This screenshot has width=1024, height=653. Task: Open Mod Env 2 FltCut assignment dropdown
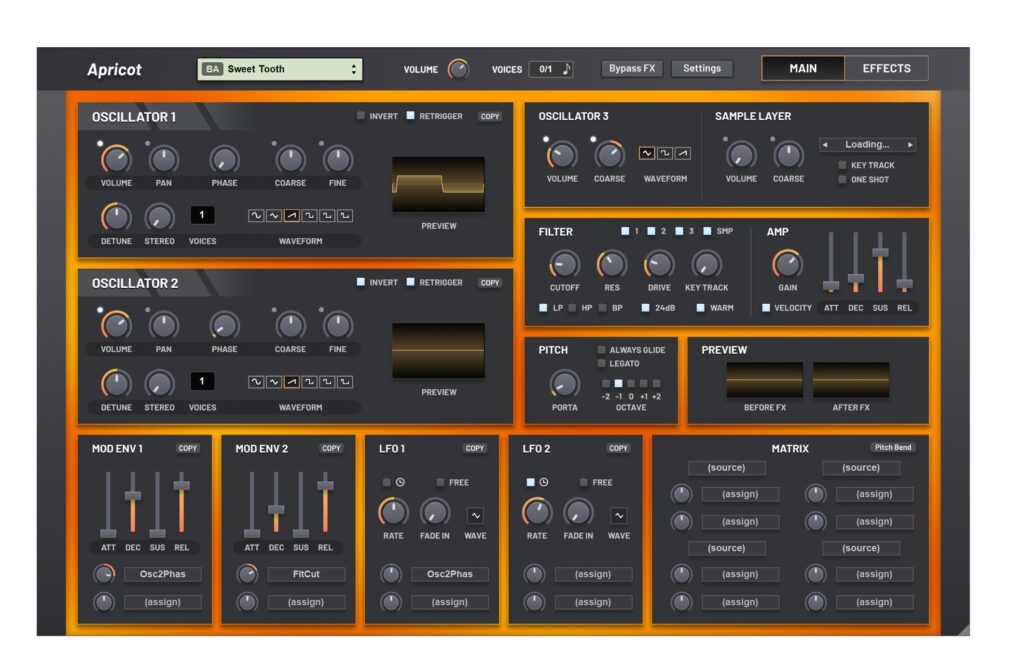click(x=306, y=575)
